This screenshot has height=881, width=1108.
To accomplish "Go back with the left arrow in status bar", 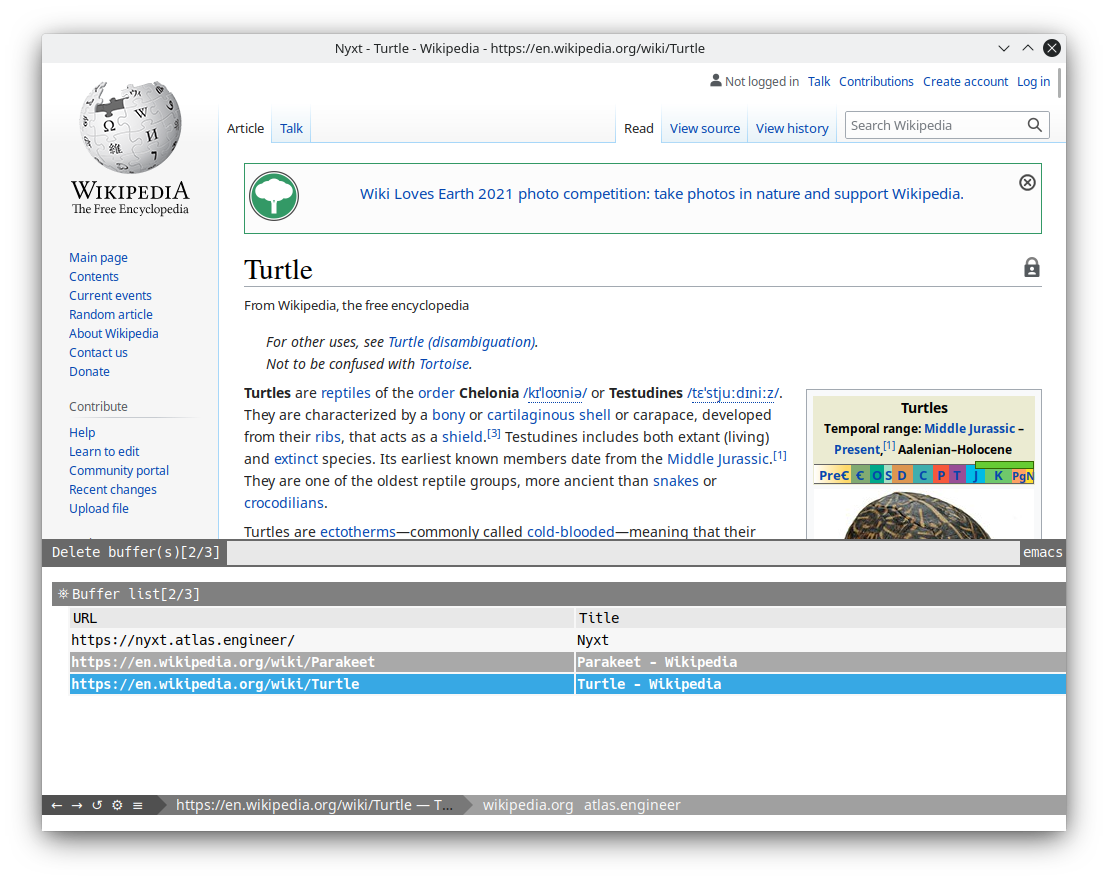I will point(57,805).
